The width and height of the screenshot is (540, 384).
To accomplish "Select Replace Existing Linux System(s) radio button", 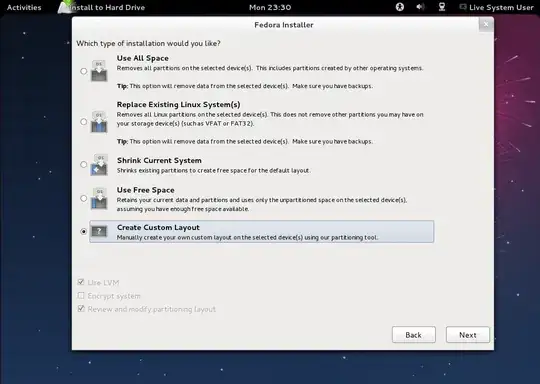I will 83,122.
